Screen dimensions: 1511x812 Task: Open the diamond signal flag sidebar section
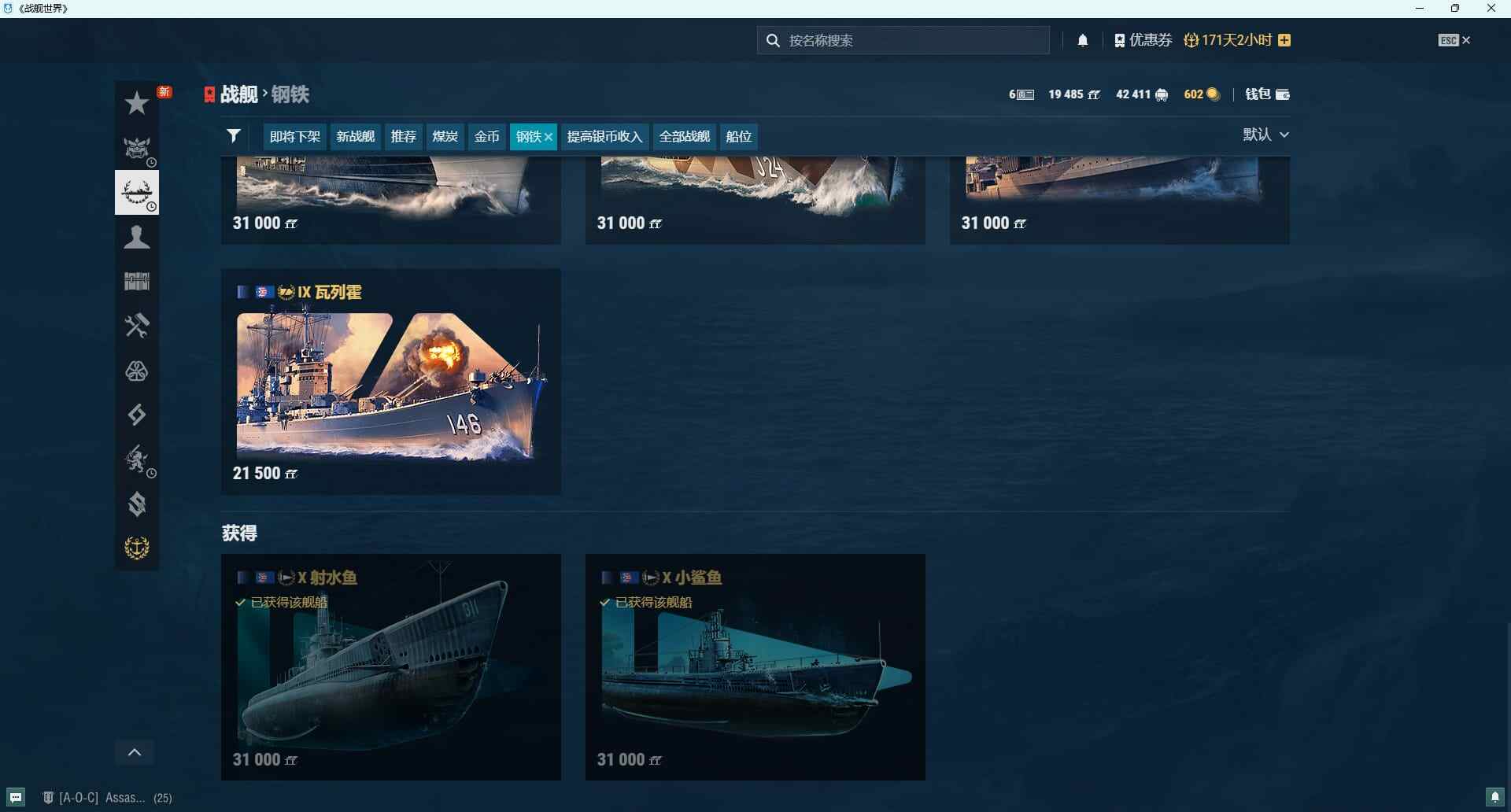pos(137,415)
